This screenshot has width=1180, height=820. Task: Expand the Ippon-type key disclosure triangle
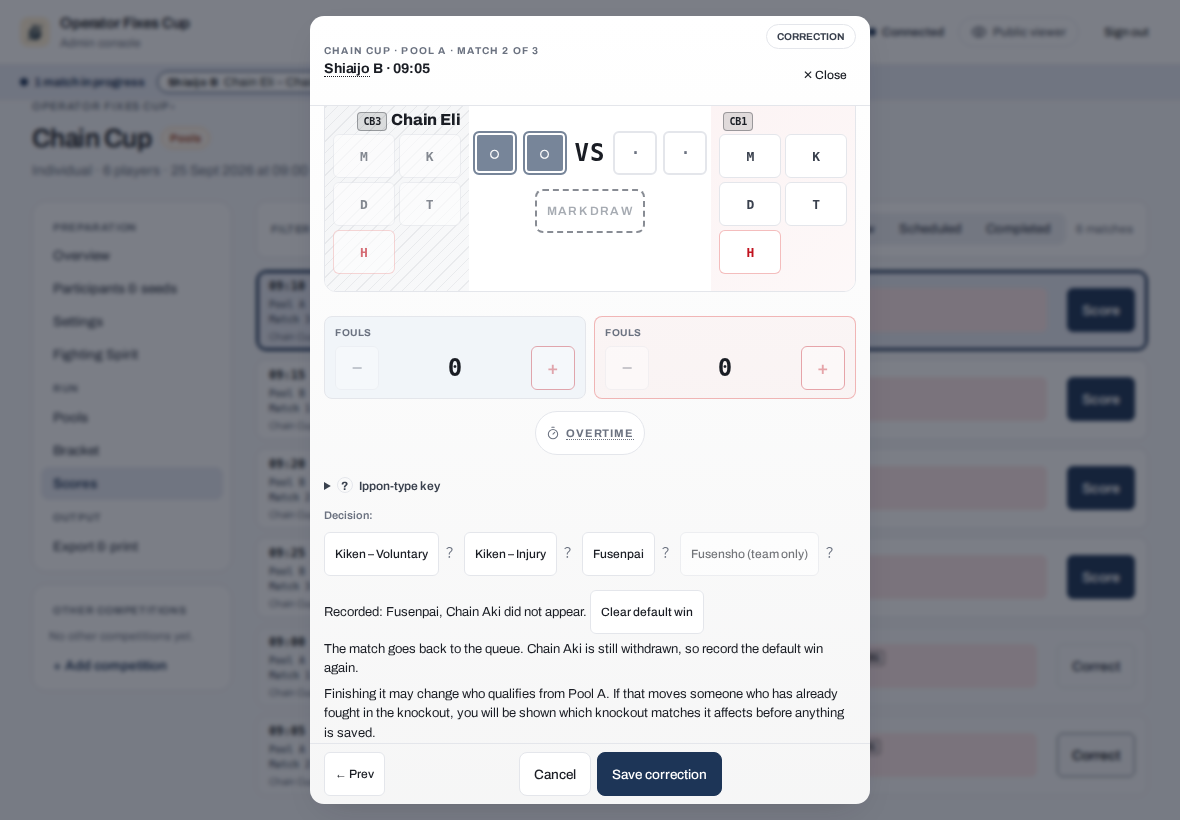327,486
